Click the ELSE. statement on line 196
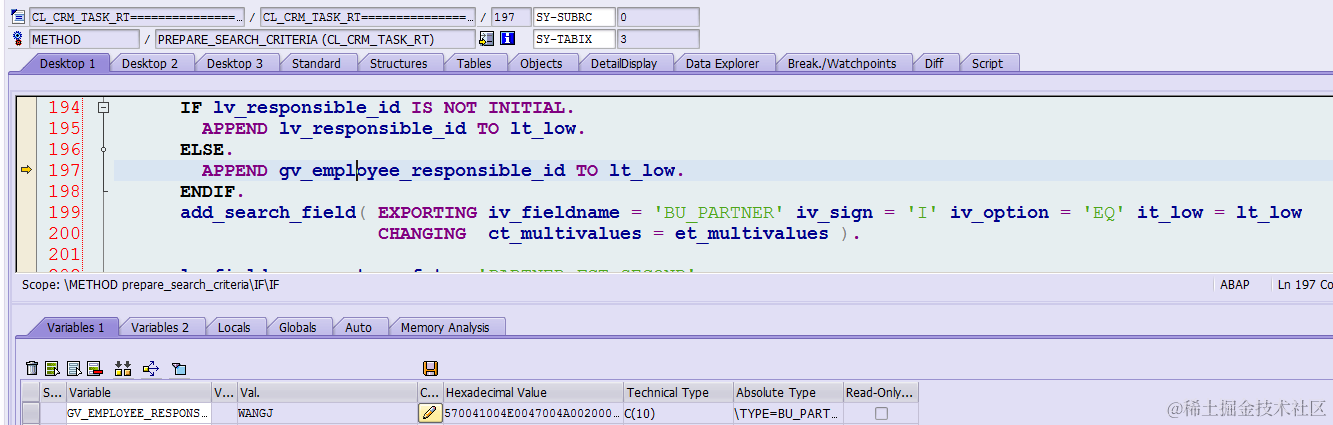Image resolution: width=1333 pixels, height=425 pixels. [208, 150]
